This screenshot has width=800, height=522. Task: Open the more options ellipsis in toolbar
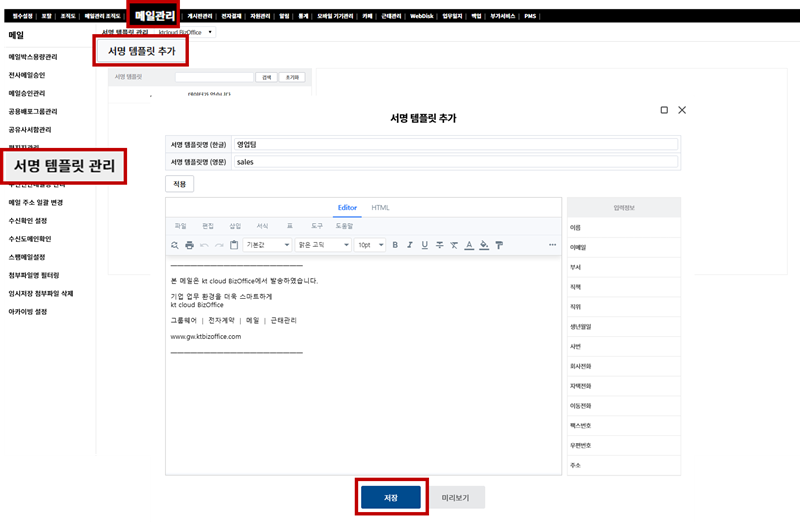(x=553, y=245)
